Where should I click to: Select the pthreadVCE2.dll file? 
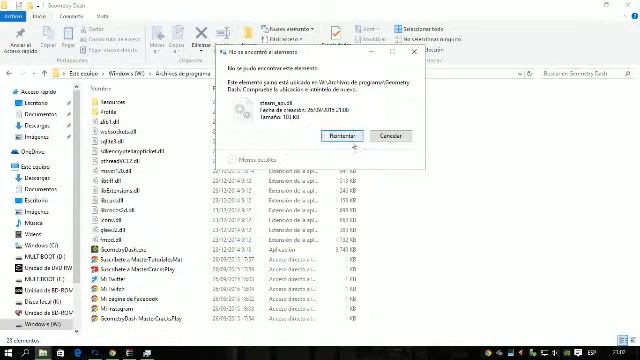click(x=116, y=161)
